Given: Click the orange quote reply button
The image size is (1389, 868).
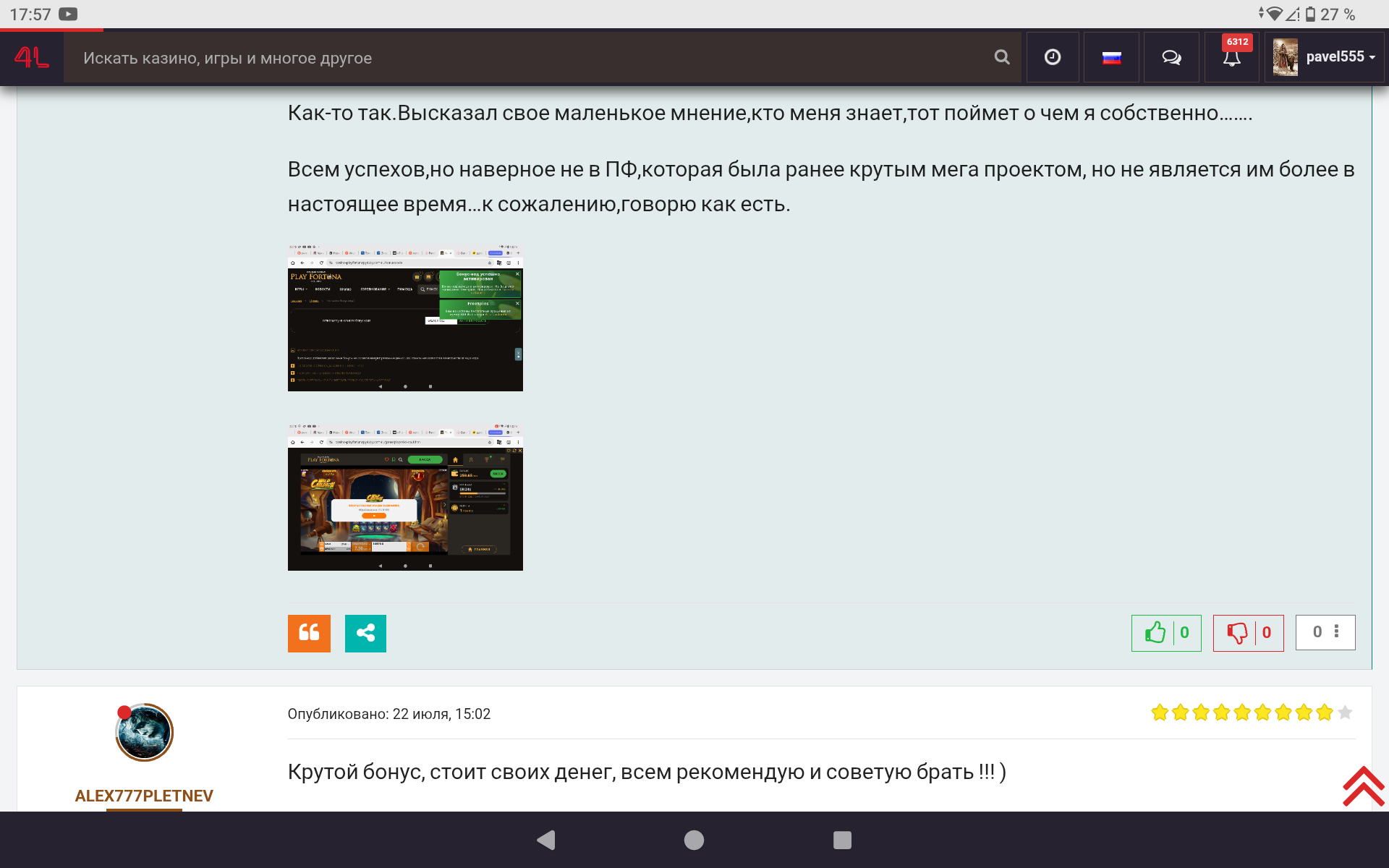Looking at the screenshot, I should [309, 633].
